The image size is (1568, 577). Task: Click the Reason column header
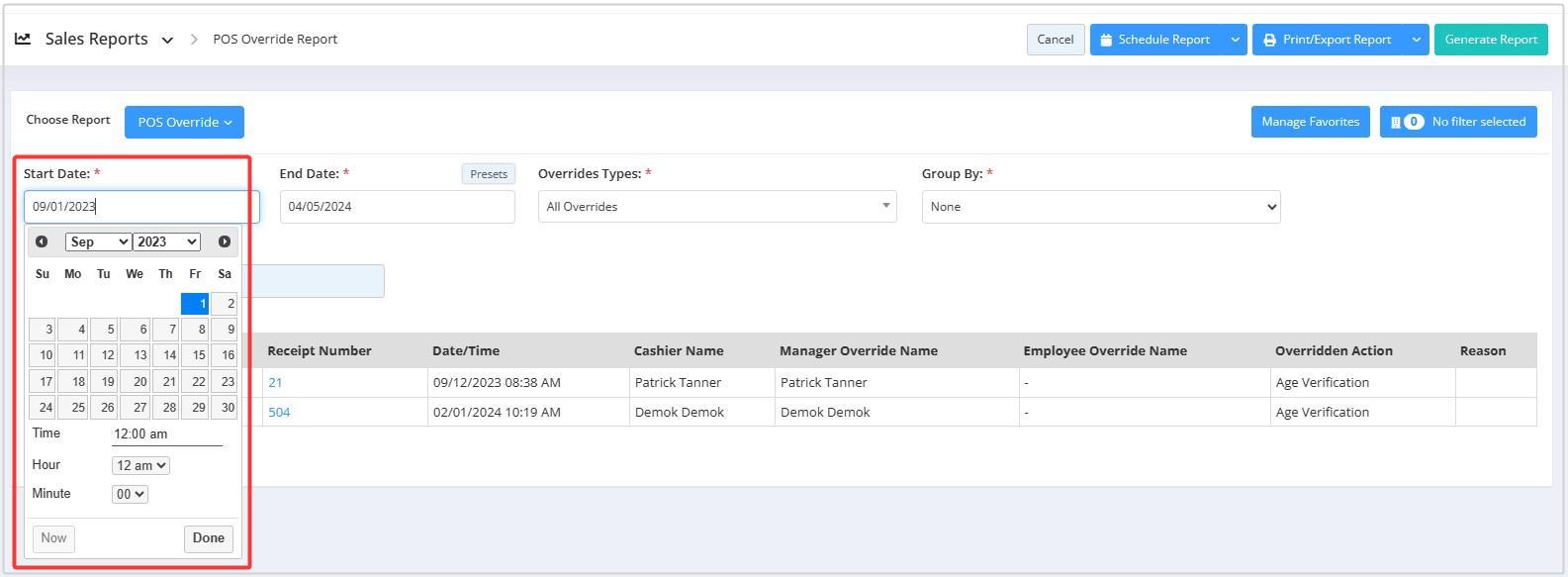coord(1483,350)
